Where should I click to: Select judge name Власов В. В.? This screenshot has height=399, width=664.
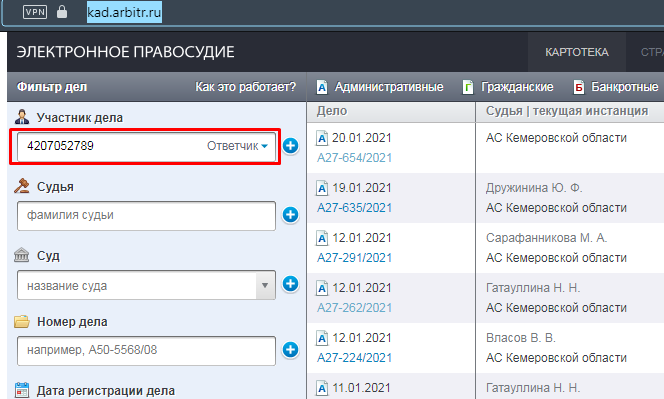tap(520, 338)
